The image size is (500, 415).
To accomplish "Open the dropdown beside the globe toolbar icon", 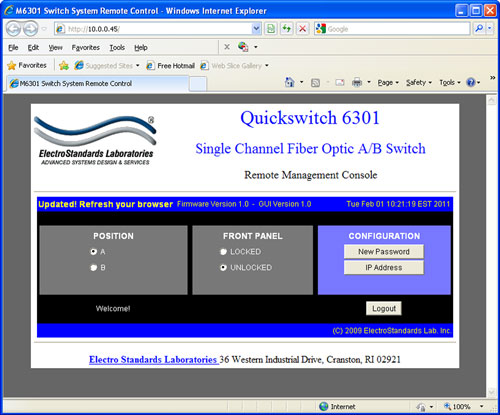I will click(256, 47).
